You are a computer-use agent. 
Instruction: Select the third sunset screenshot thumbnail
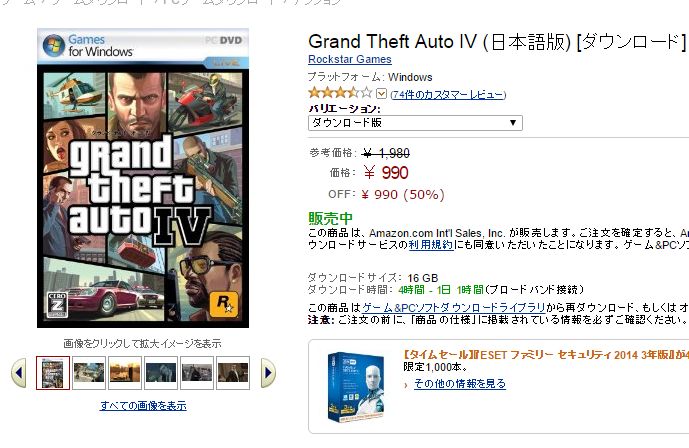(125, 372)
